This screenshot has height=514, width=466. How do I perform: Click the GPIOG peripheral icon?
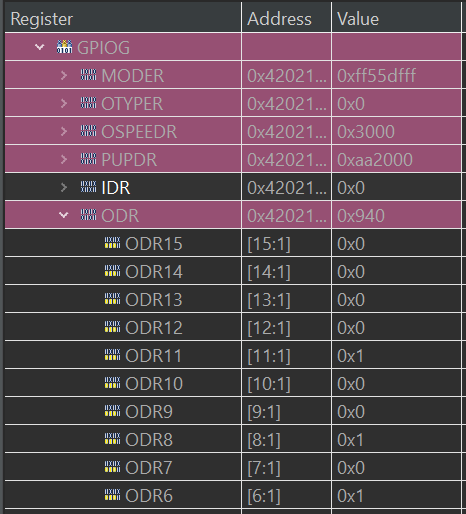[64, 47]
